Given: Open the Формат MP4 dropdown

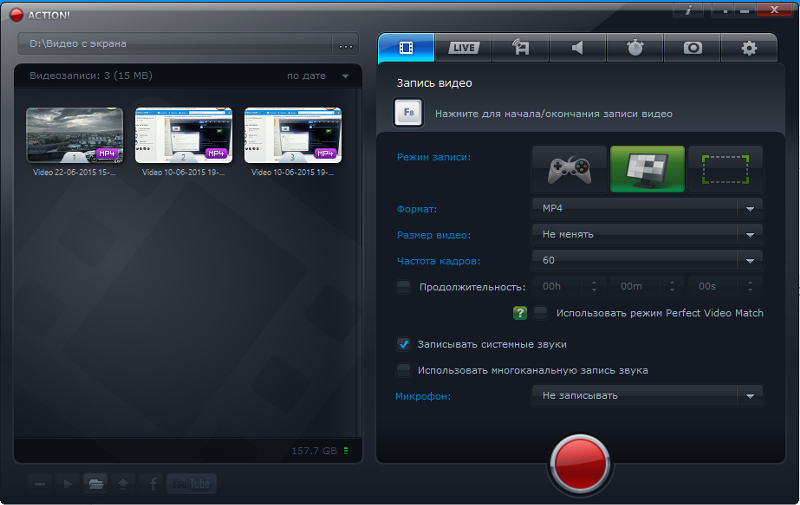Looking at the screenshot, I should (x=647, y=208).
